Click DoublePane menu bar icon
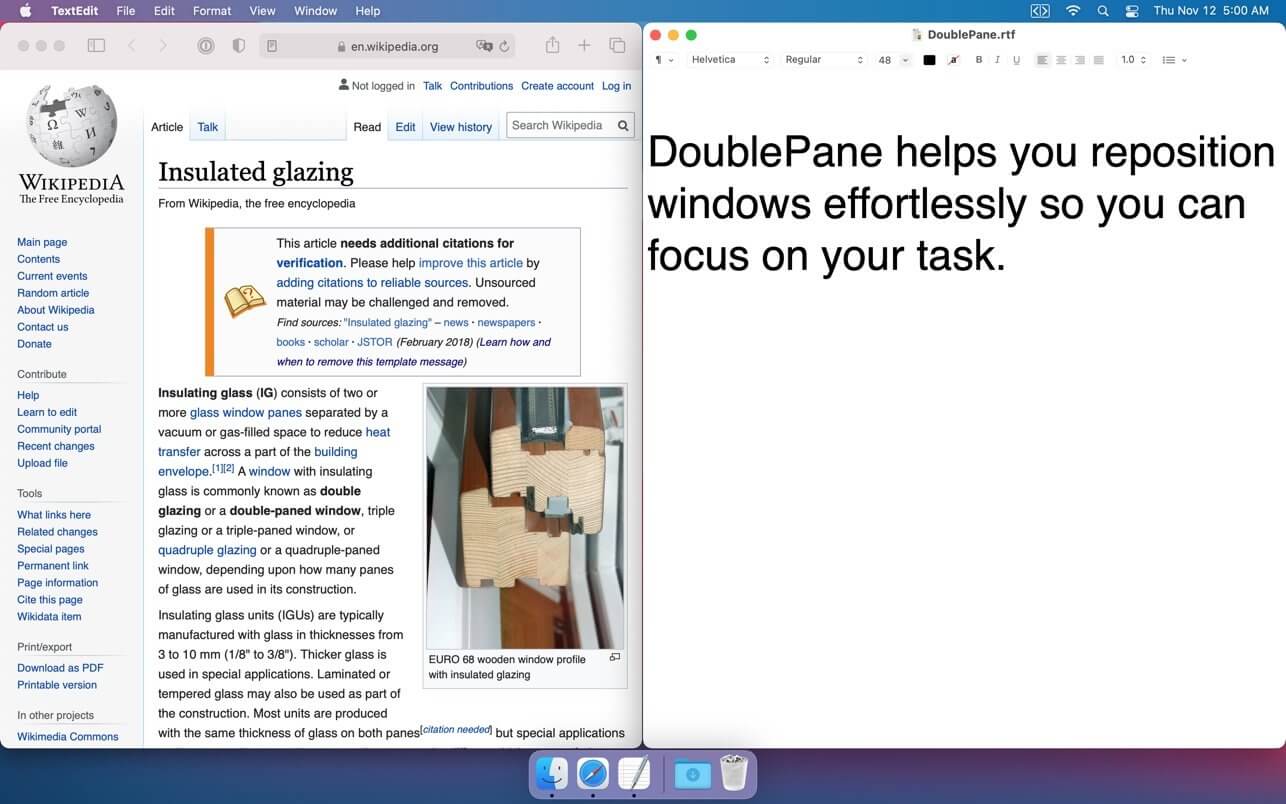The width and height of the screenshot is (1286, 804). pos(1040,11)
